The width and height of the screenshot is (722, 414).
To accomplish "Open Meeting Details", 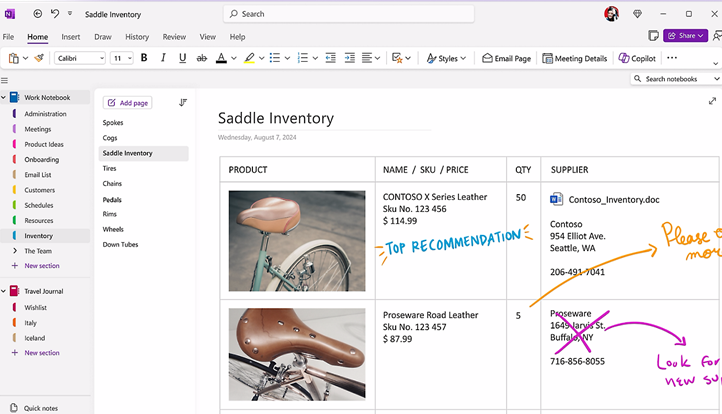I will click(575, 58).
